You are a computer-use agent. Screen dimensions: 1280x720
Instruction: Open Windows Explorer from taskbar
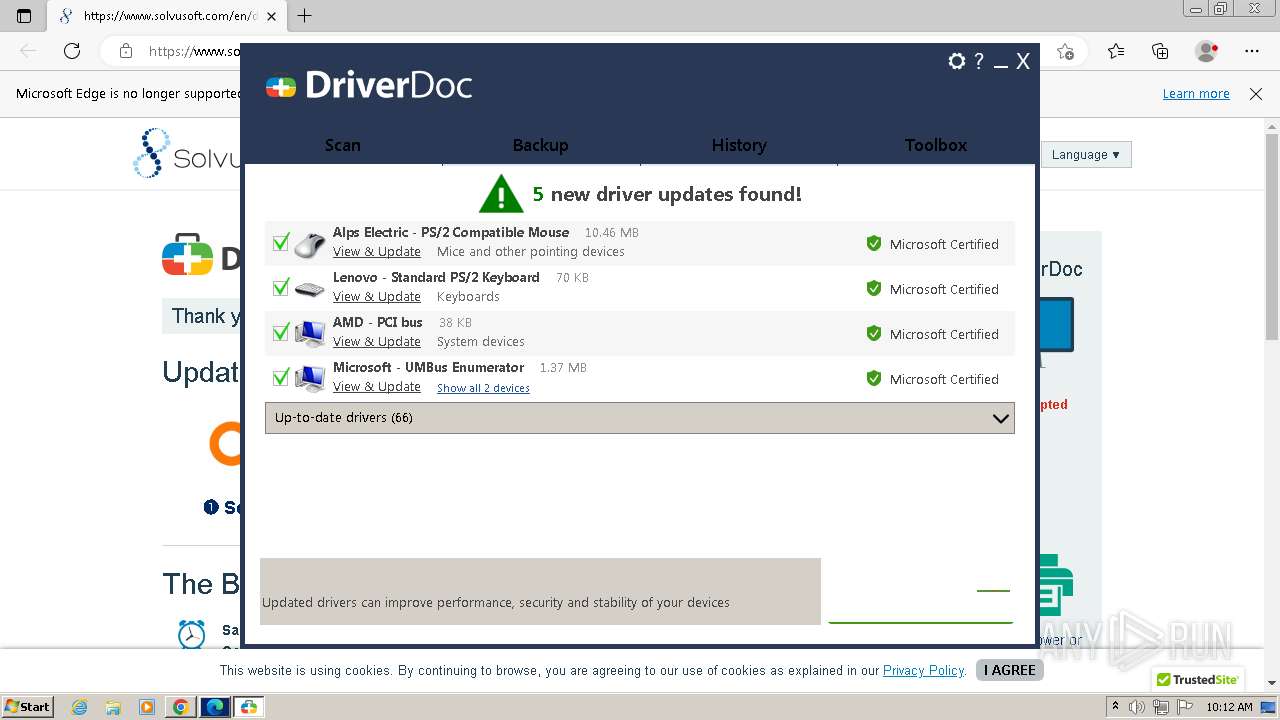point(113,707)
